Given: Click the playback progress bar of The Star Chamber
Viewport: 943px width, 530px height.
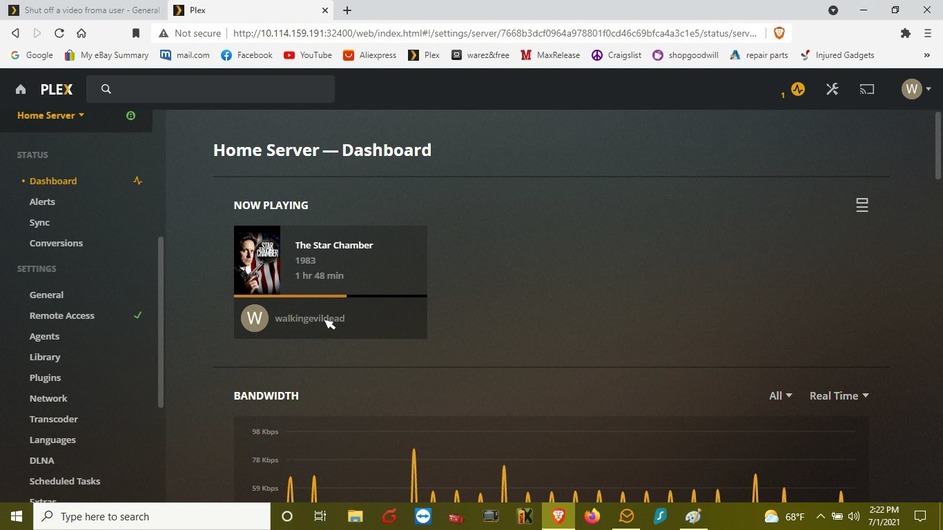Looking at the screenshot, I should 330,296.
